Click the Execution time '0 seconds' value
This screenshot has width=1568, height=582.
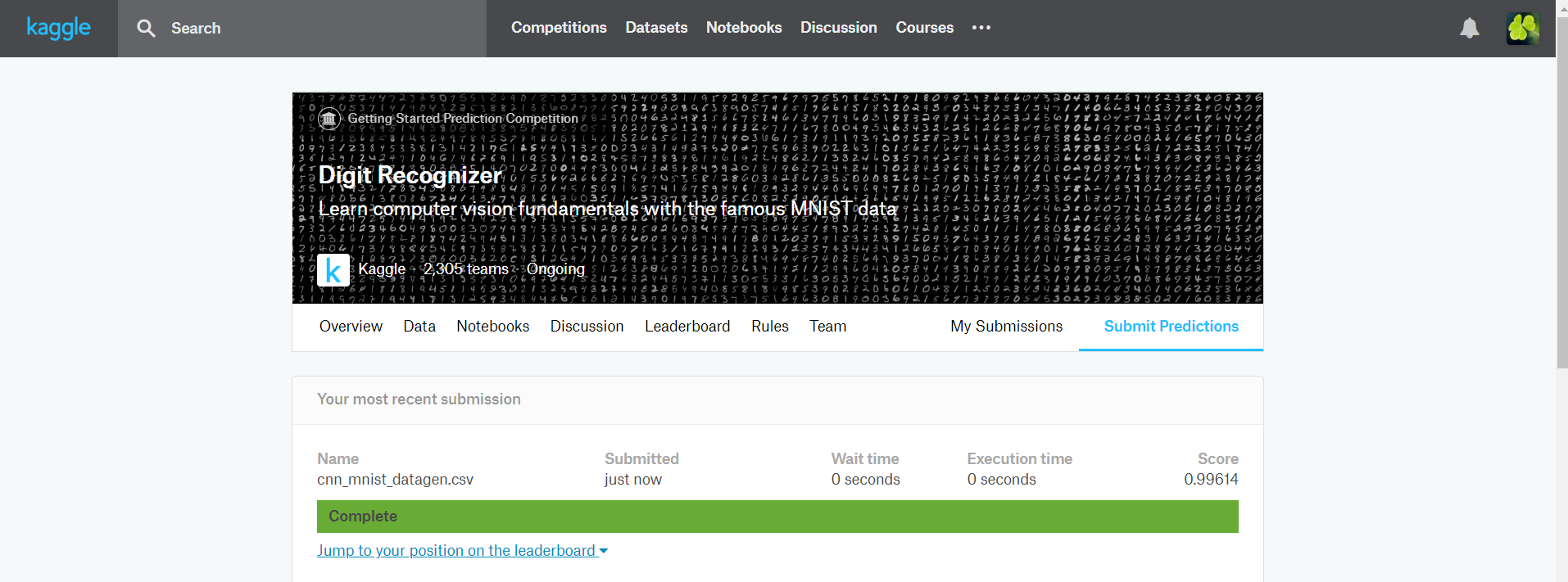coord(1001,480)
